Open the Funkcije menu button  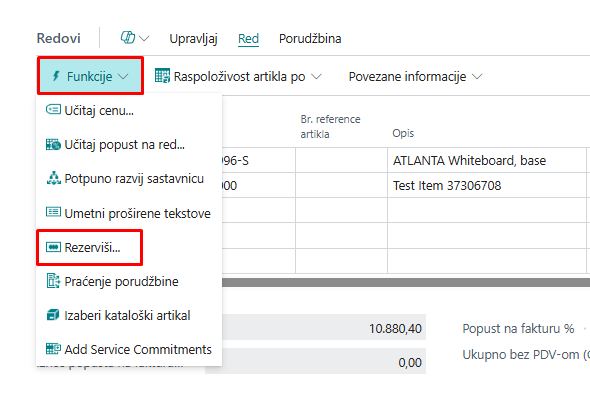(90, 76)
